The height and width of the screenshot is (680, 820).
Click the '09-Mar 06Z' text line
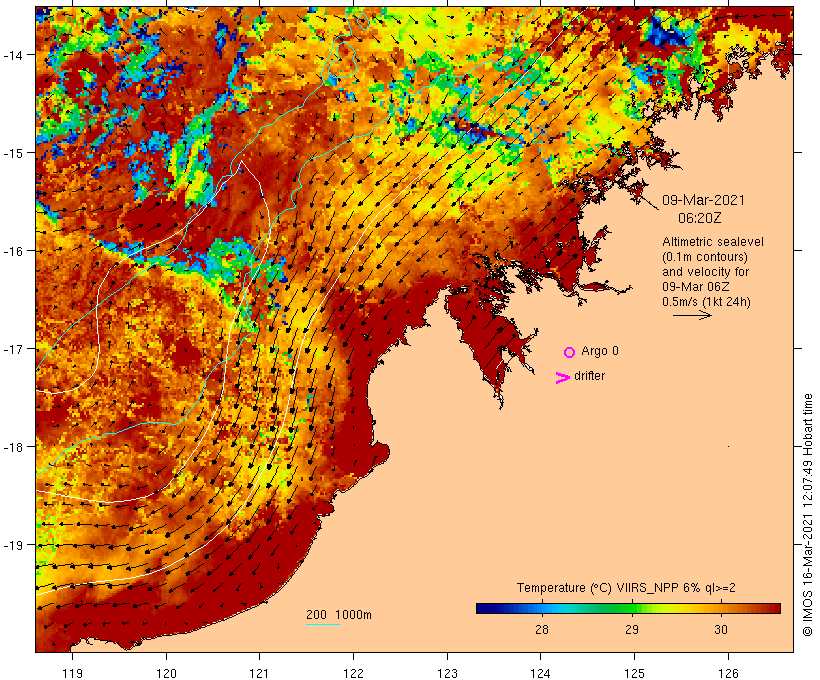(x=696, y=287)
